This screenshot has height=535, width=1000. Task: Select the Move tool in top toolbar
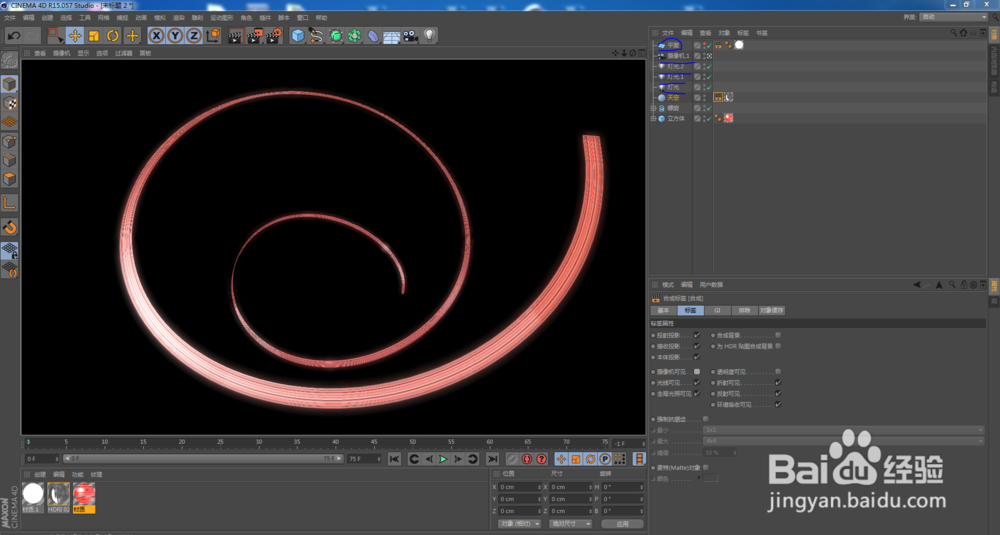pos(75,36)
